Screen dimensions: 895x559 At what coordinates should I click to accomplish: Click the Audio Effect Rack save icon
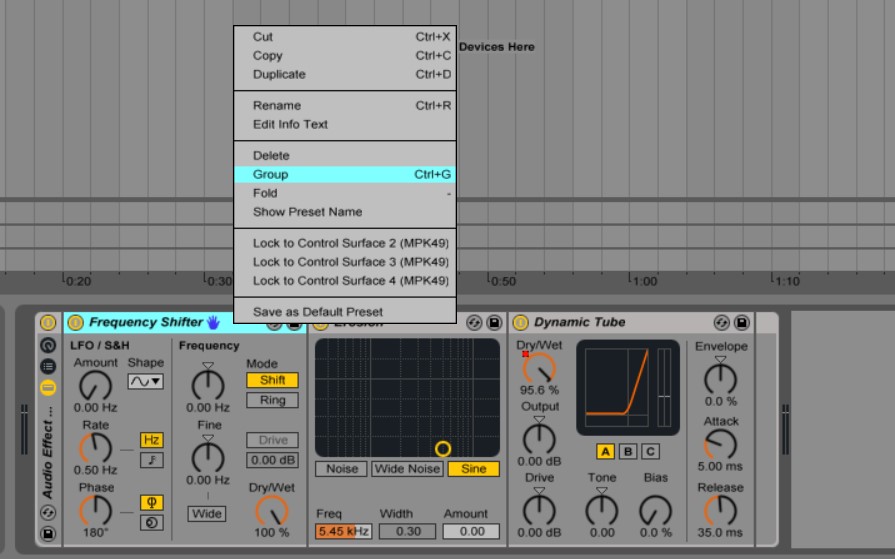coord(48,534)
